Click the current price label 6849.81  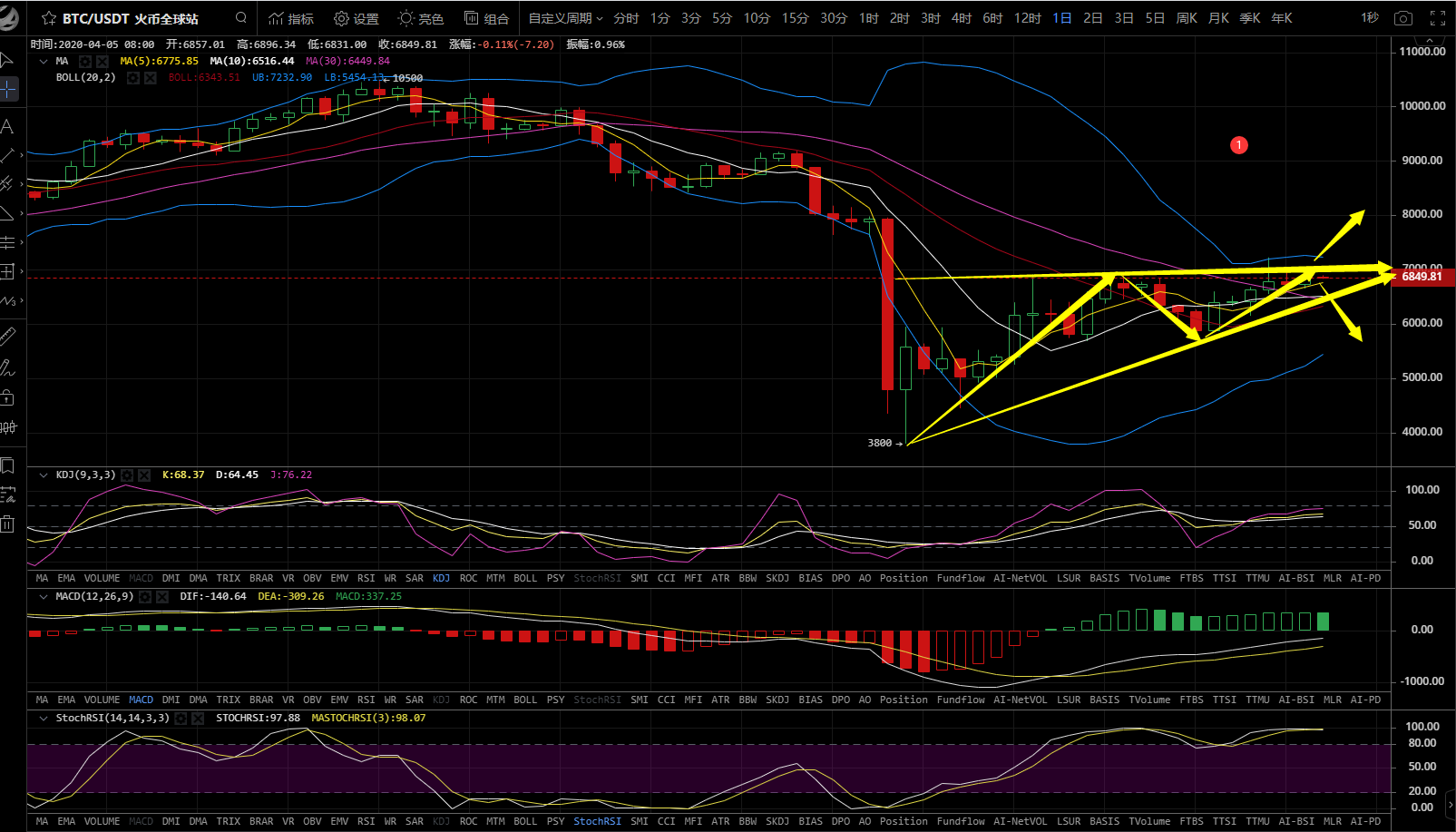(1423, 277)
